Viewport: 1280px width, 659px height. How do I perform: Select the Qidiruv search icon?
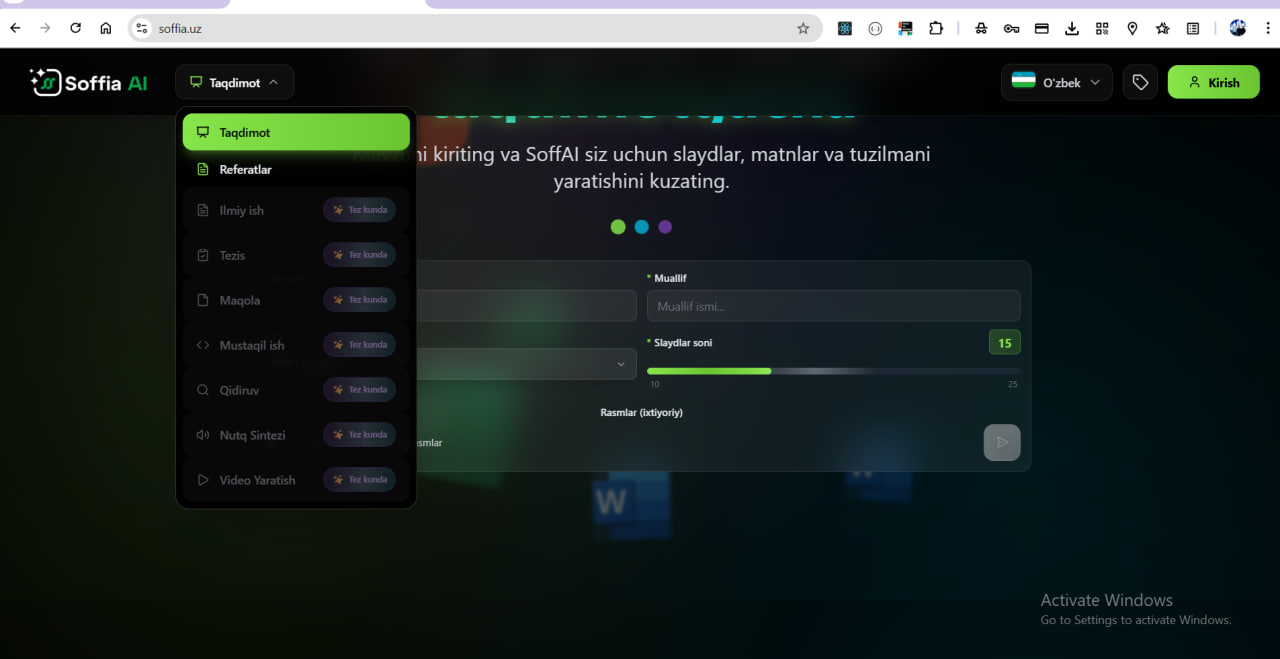[x=202, y=389]
